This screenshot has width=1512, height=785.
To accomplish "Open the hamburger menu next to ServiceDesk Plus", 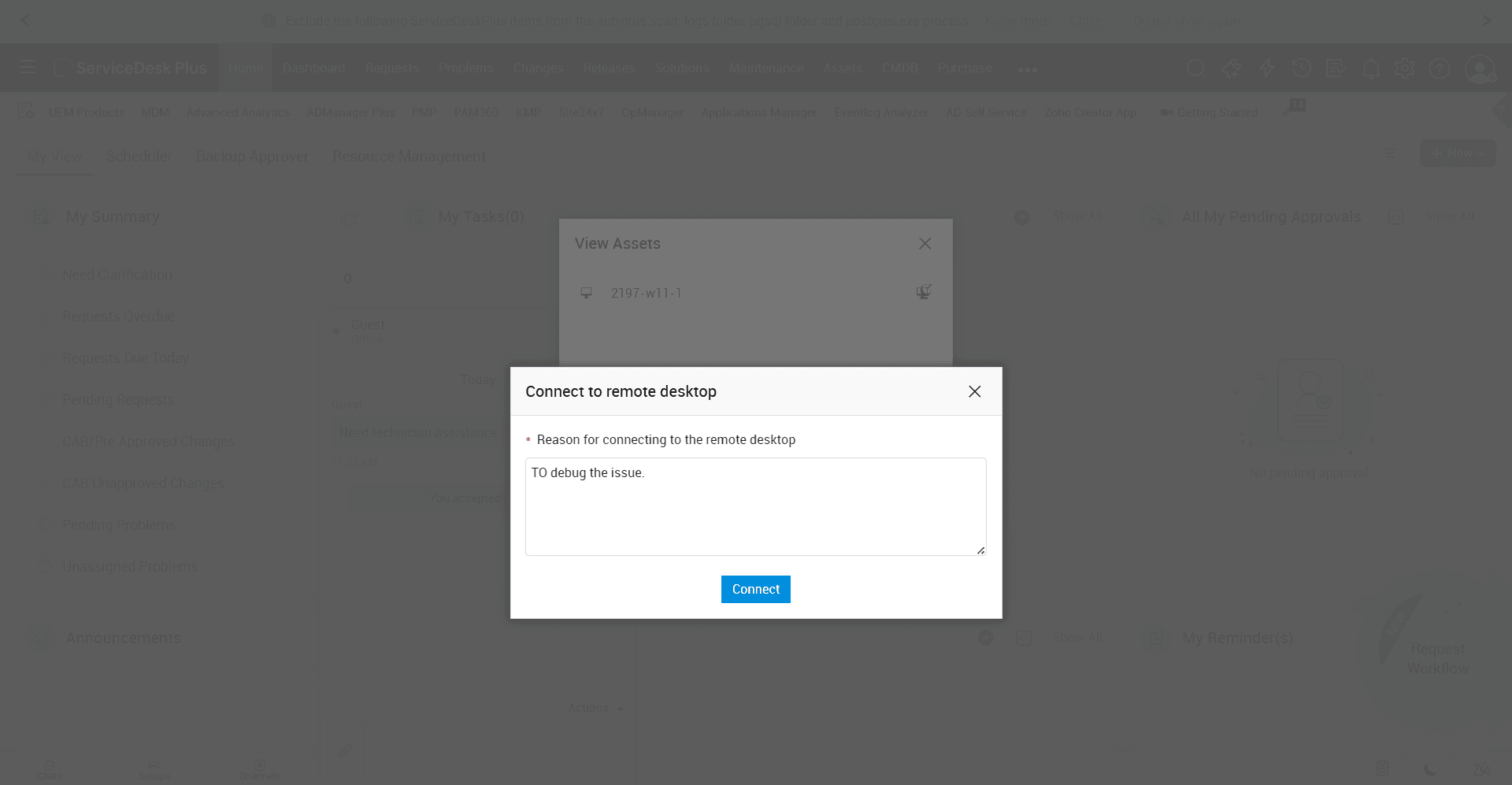I will tap(28, 68).
